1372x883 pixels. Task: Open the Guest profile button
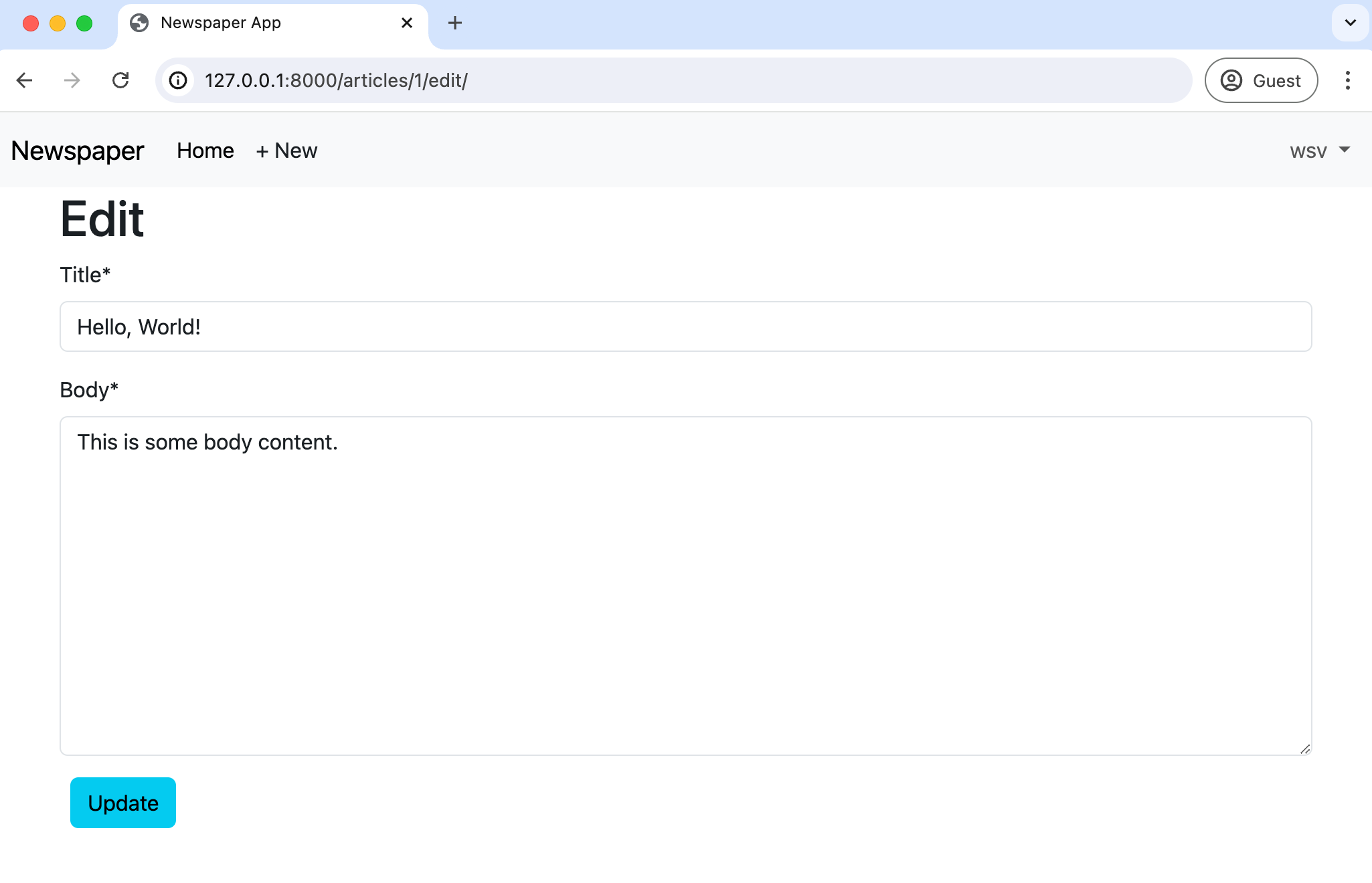1262,80
